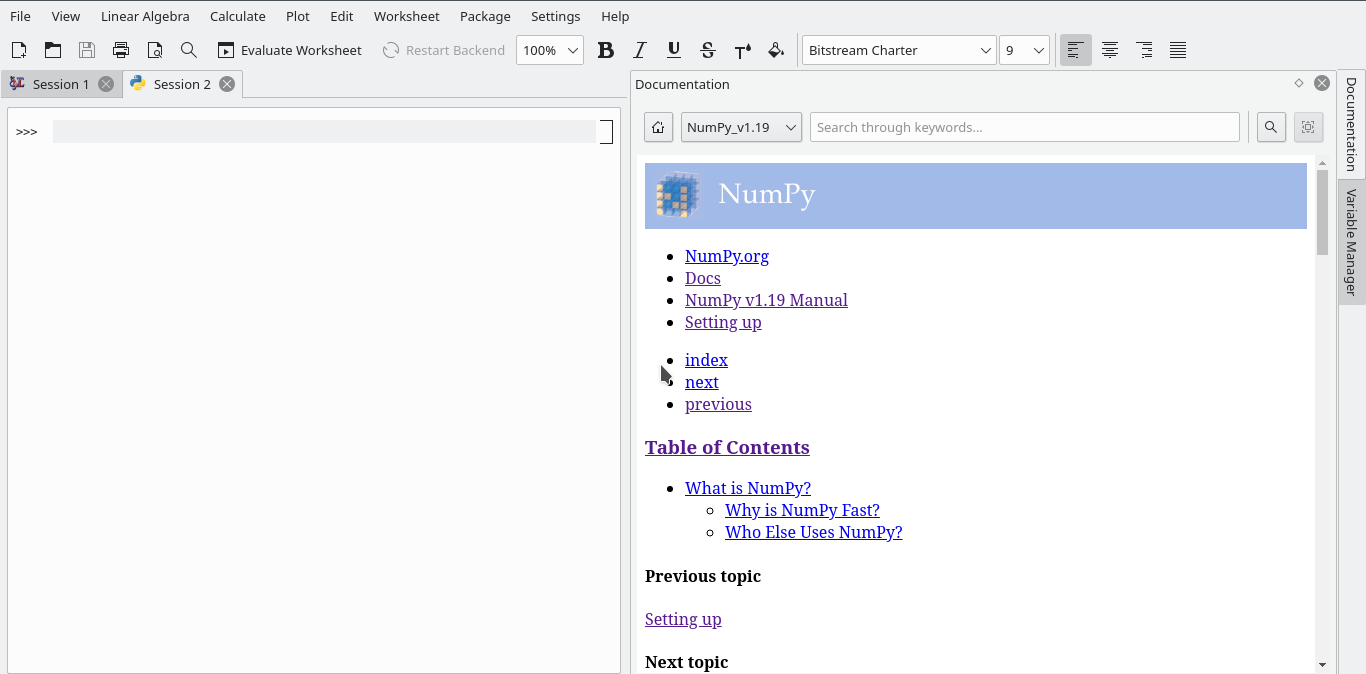The height and width of the screenshot is (674, 1366).
Task: Select the Documentation side tab
Action: (1351, 124)
